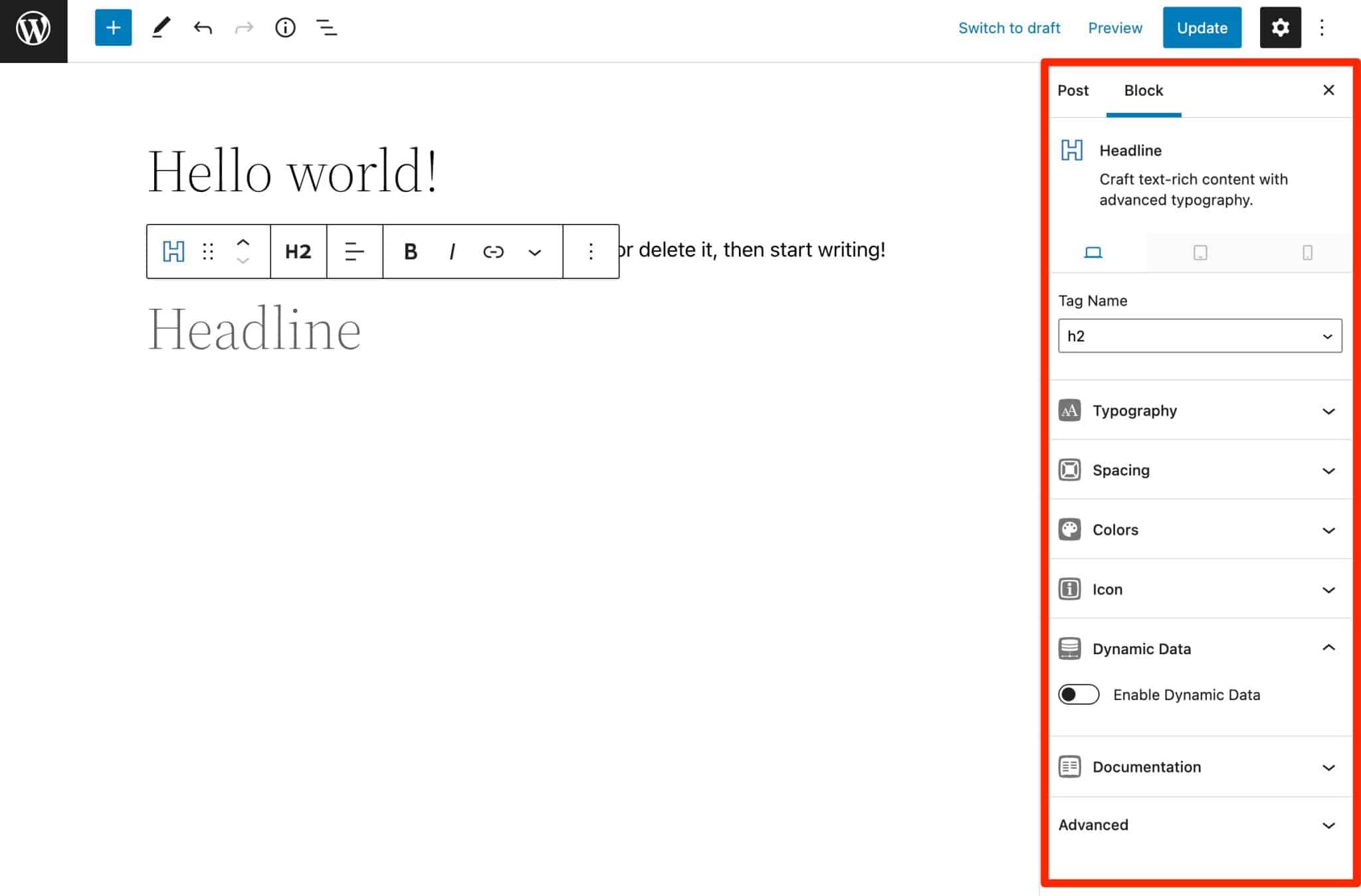Screen dimensions: 1361x896
Task: Click the Update button
Action: (1201, 27)
